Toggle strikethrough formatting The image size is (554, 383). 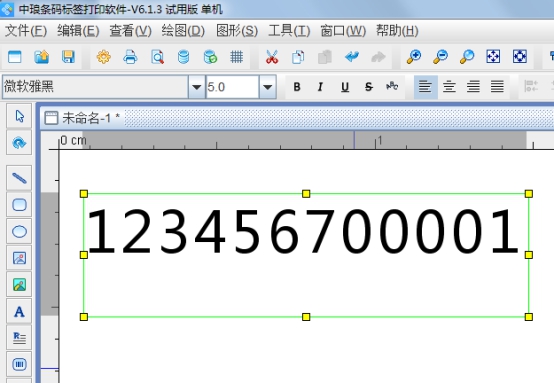(369, 87)
